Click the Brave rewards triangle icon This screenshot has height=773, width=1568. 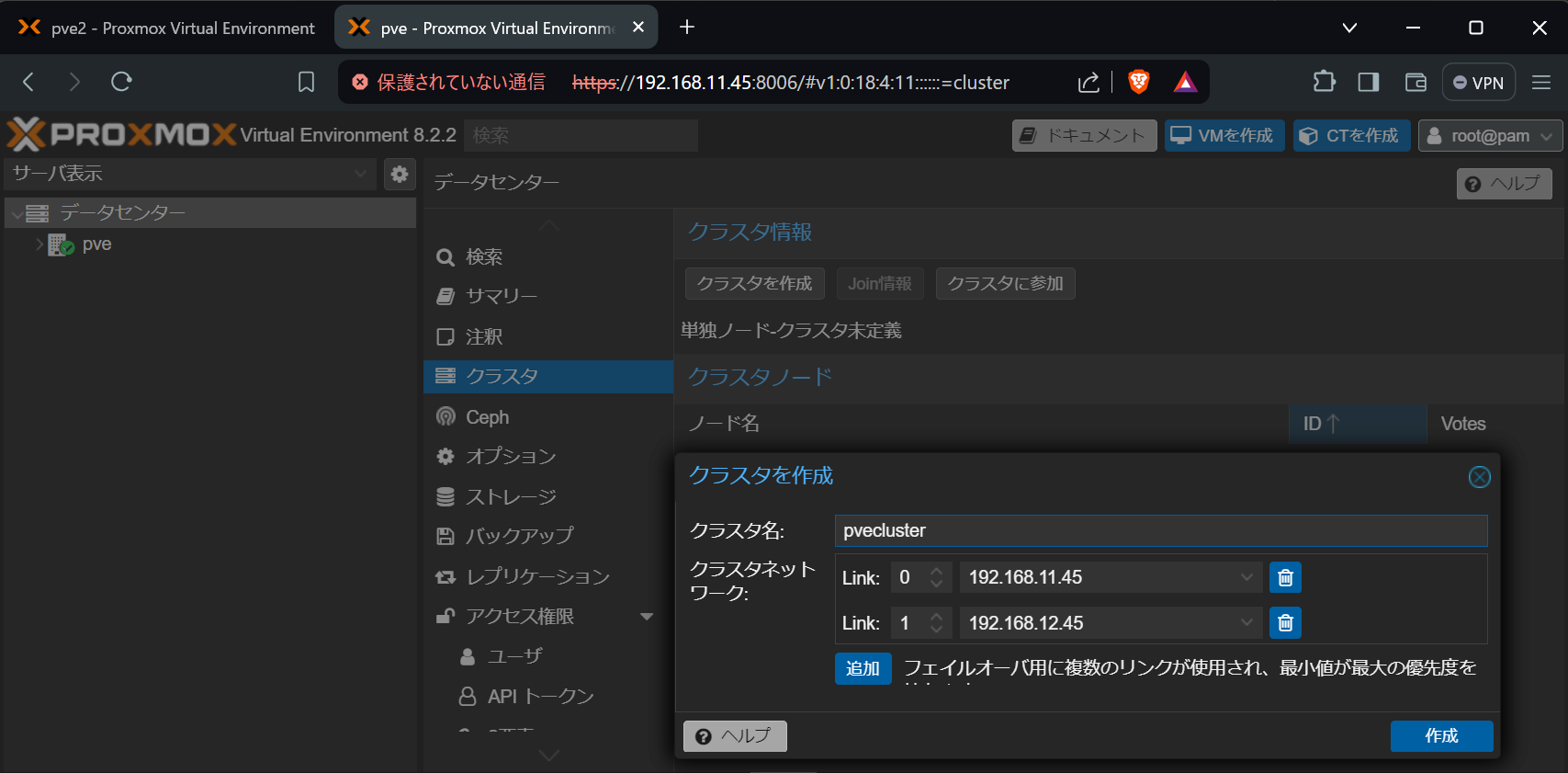point(1185,83)
